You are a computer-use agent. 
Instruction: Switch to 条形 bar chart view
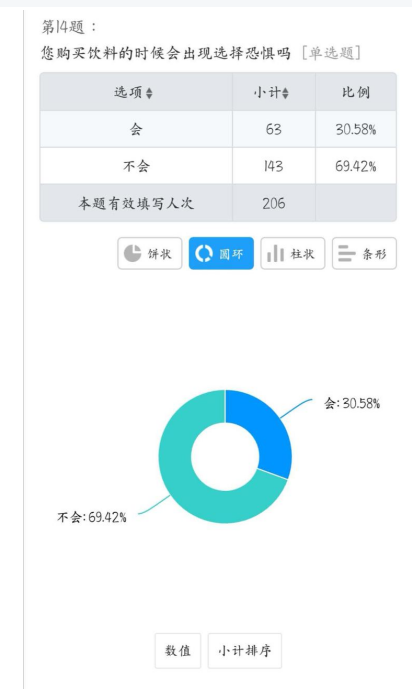coord(364,253)
